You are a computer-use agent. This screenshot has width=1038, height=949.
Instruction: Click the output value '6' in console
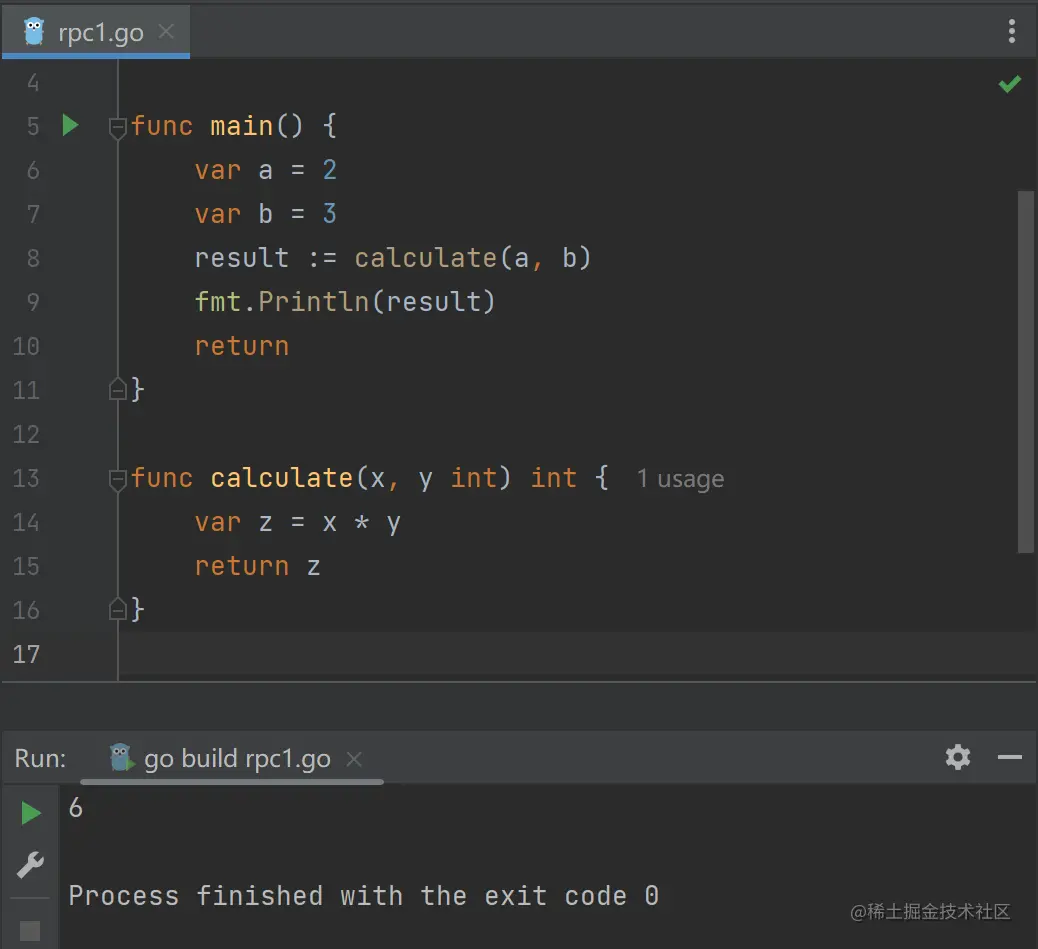tap(75, 808)
